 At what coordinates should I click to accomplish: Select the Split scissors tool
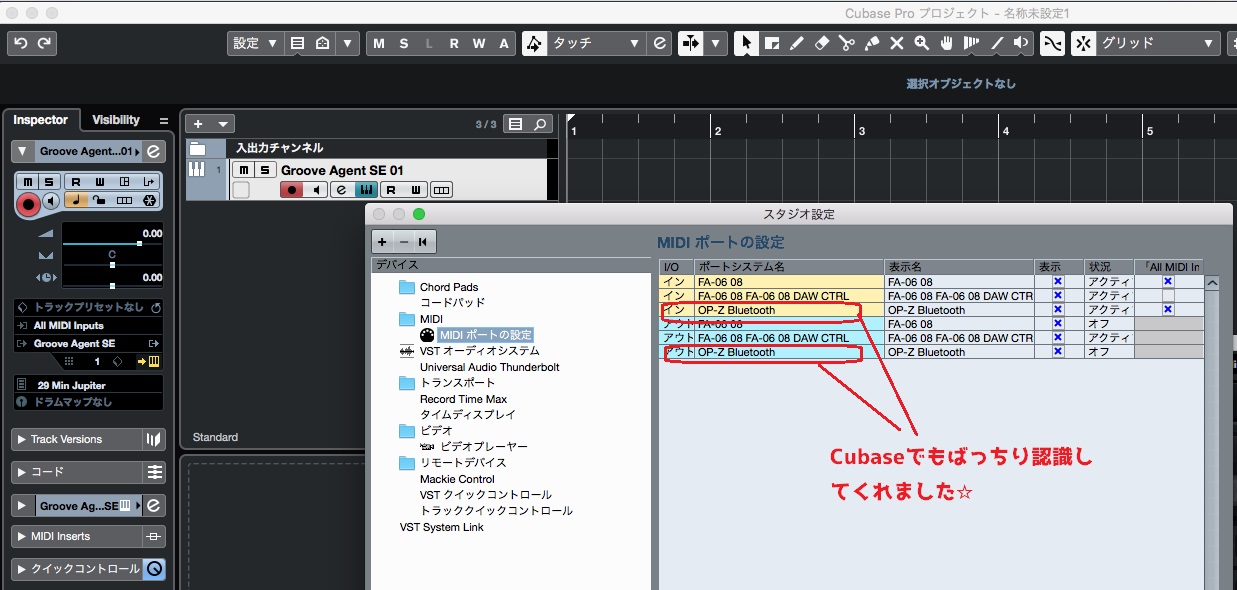(x=847, y=43)
